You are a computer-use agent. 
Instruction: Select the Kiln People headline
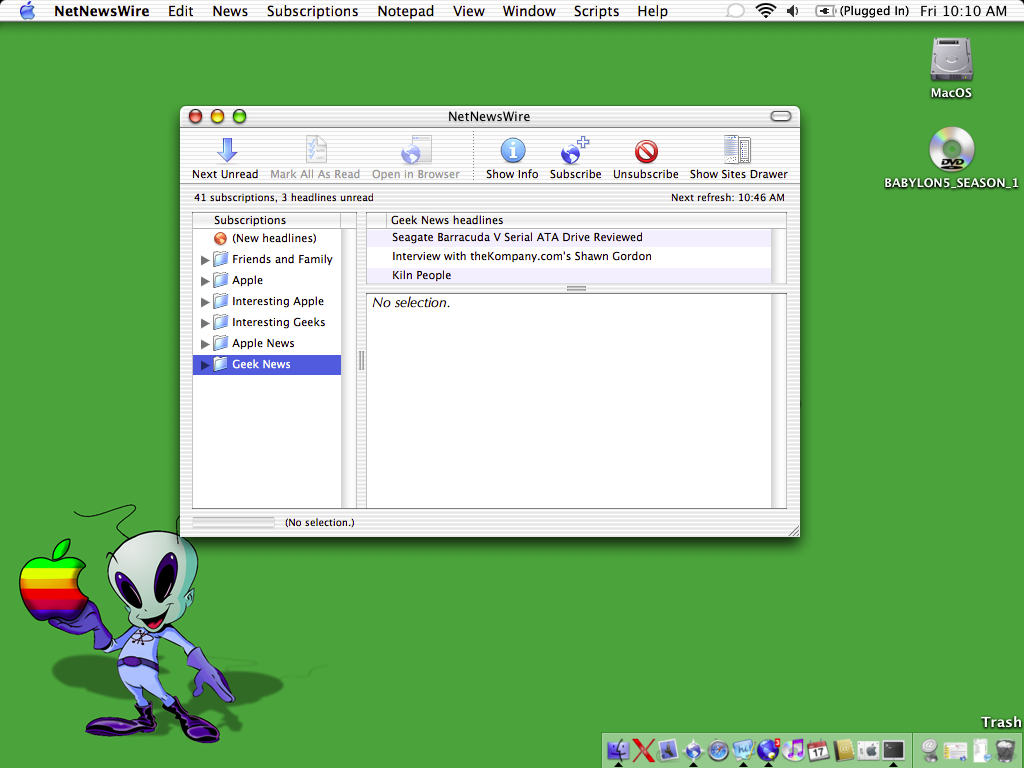(421, 275)
